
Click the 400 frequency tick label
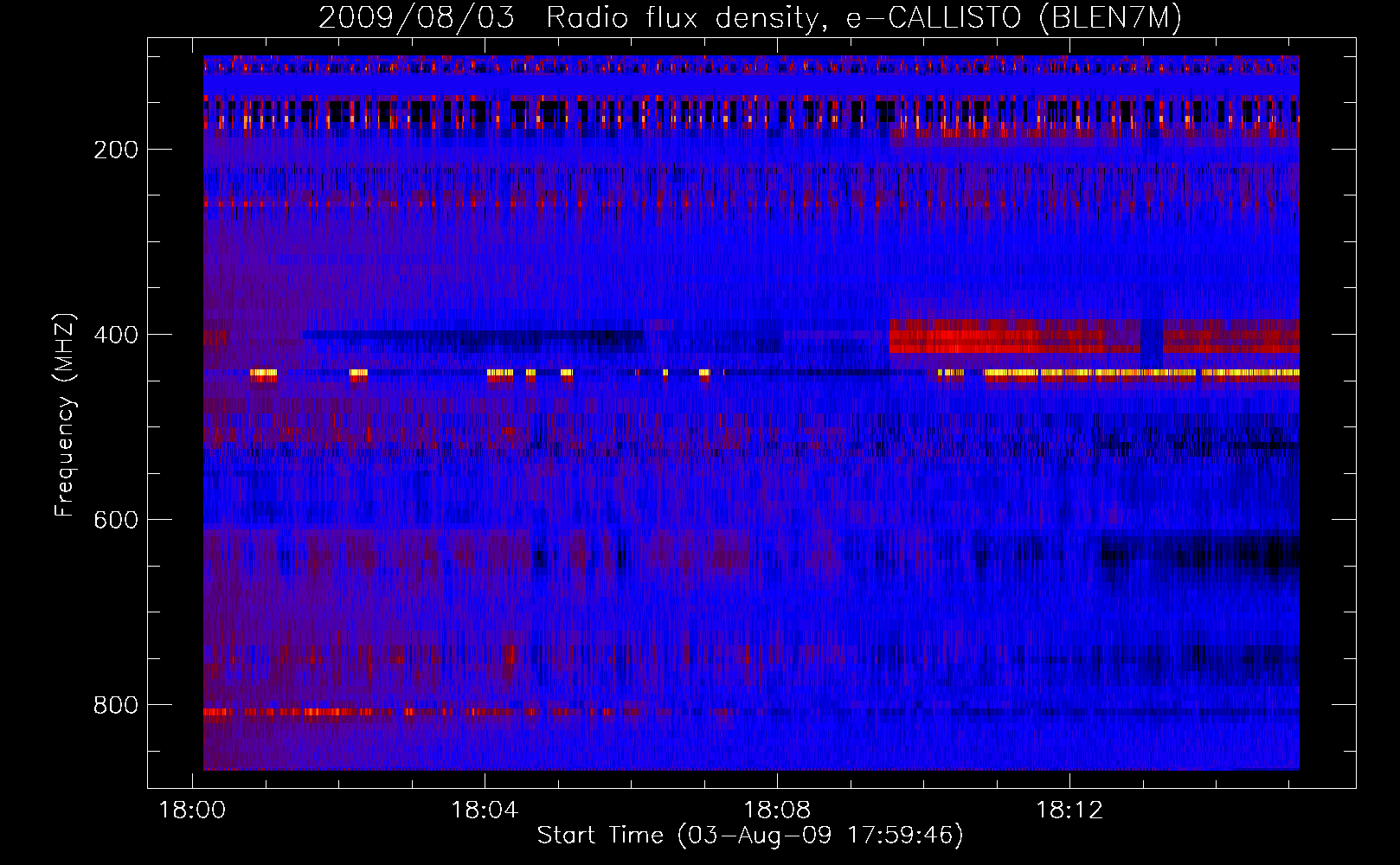pos(116,335)
